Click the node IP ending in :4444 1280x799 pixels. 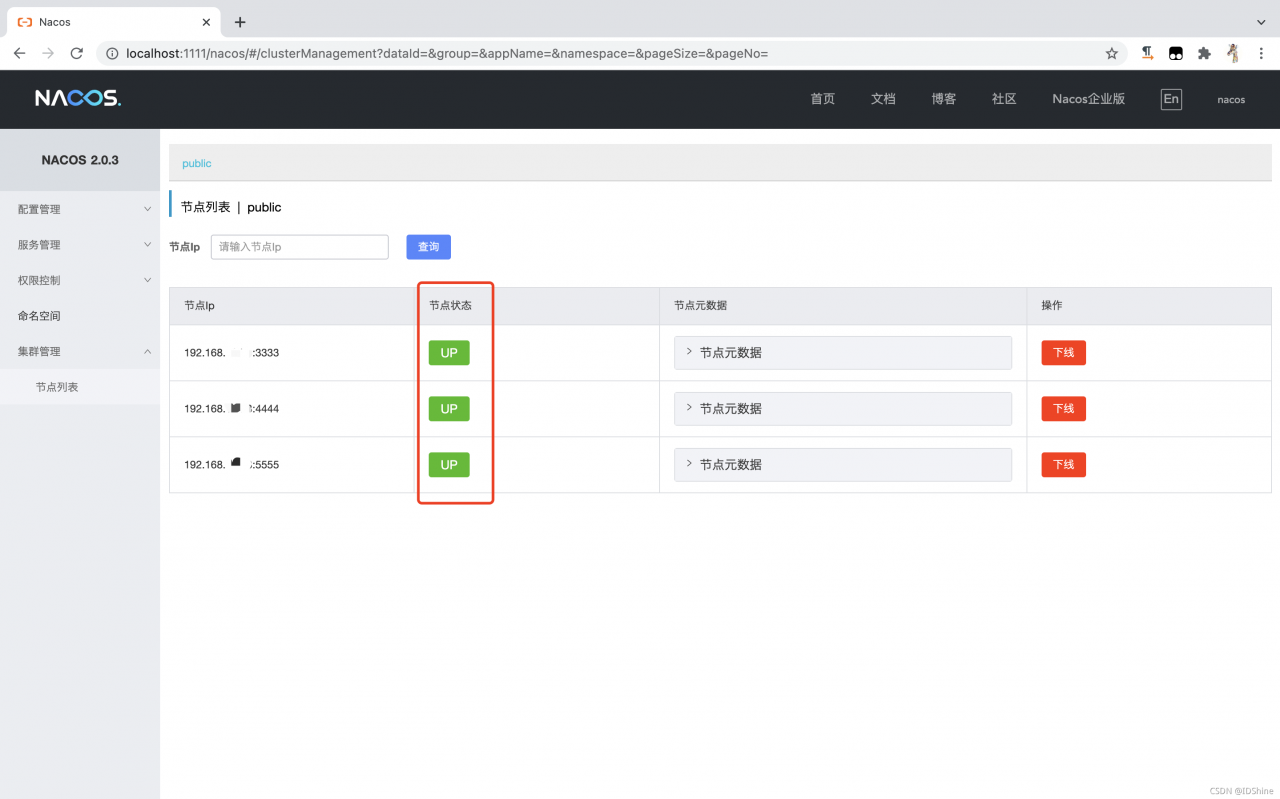pyautogui.click(x=232, y=409)
